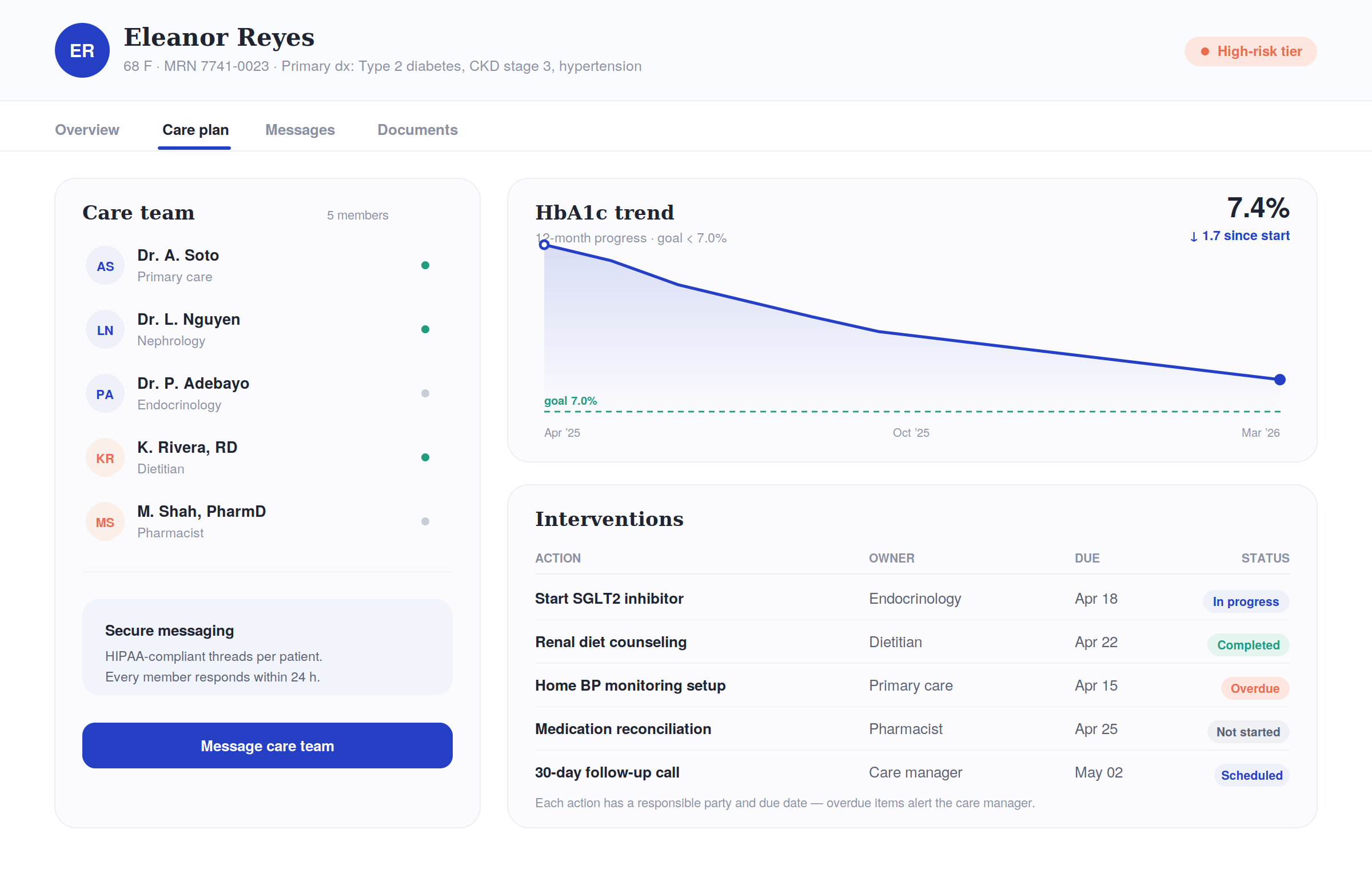Viewport: 1372px width, 869px height.
Task: Click Dr. L. Nguyen's LN avatar
Action: point(105,330)
